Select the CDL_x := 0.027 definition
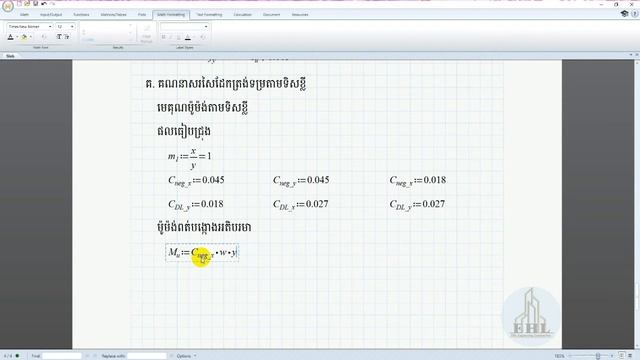 pos(300,205)
